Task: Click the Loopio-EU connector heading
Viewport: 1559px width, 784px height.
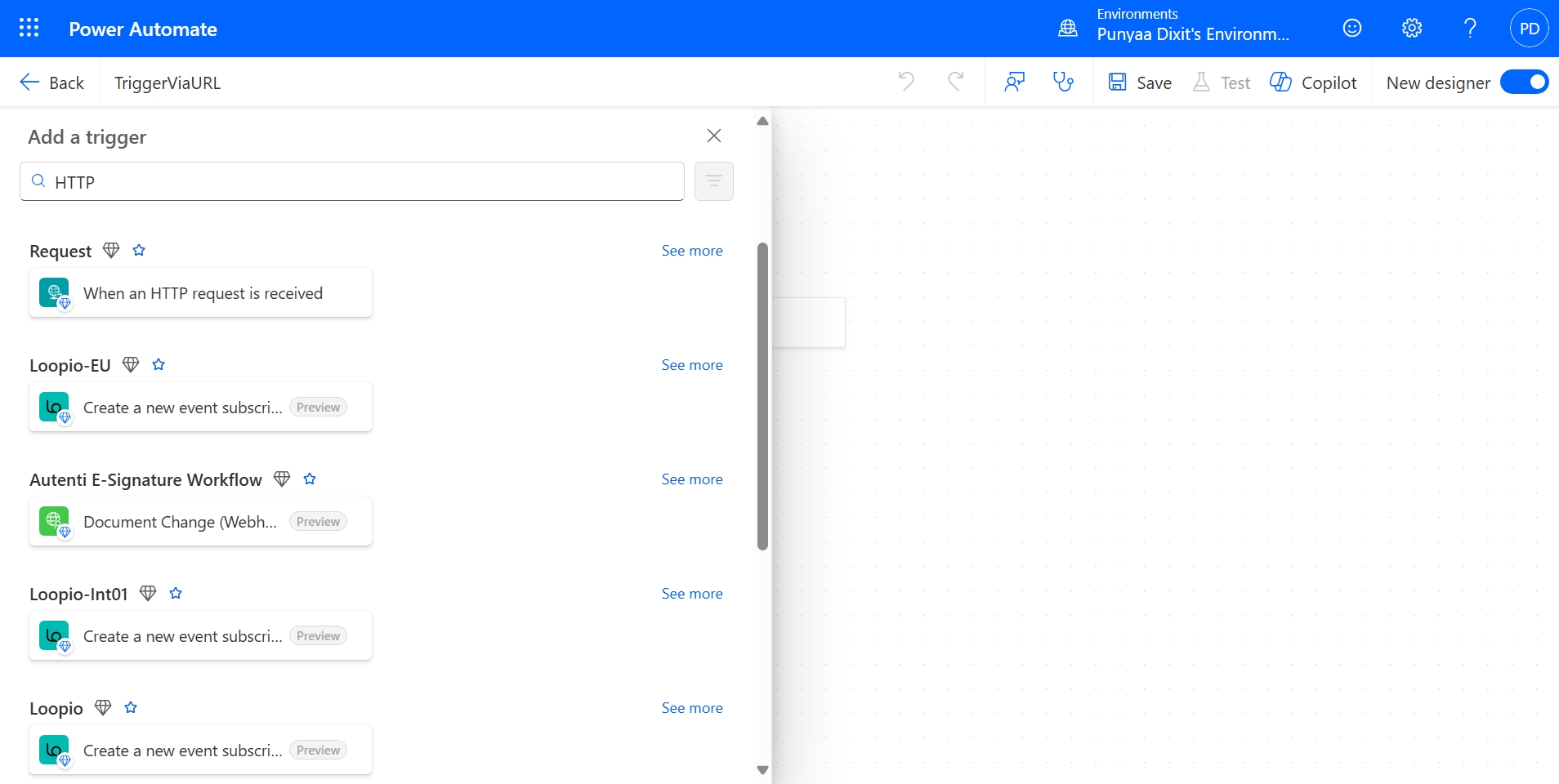Action: 70,366
